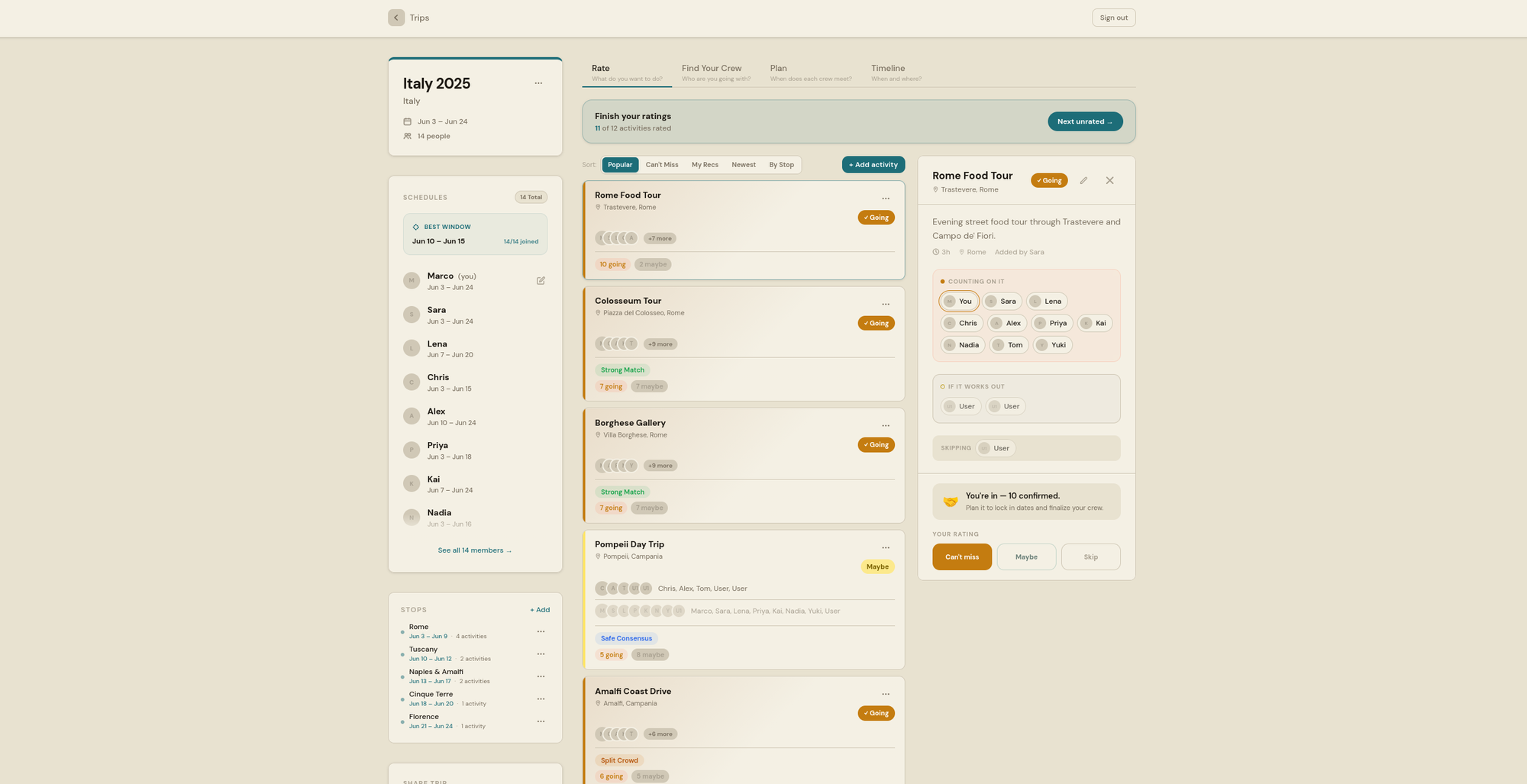Expand +9 more attendees on Colosseum Tour
Viewport: 1527px width, 784px height.
click(660, 344)
